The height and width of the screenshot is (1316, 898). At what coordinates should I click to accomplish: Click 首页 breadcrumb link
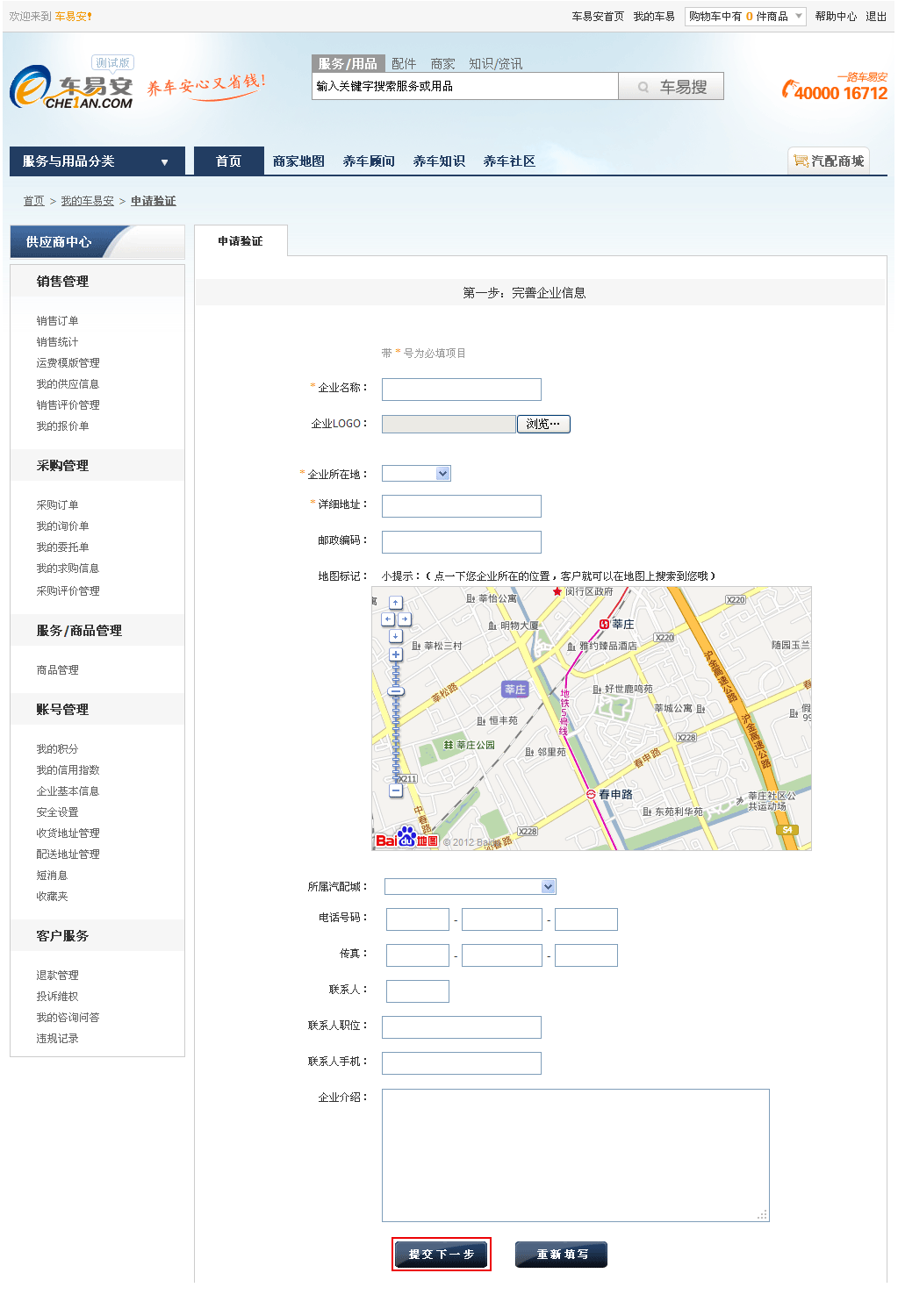point(33,201)
